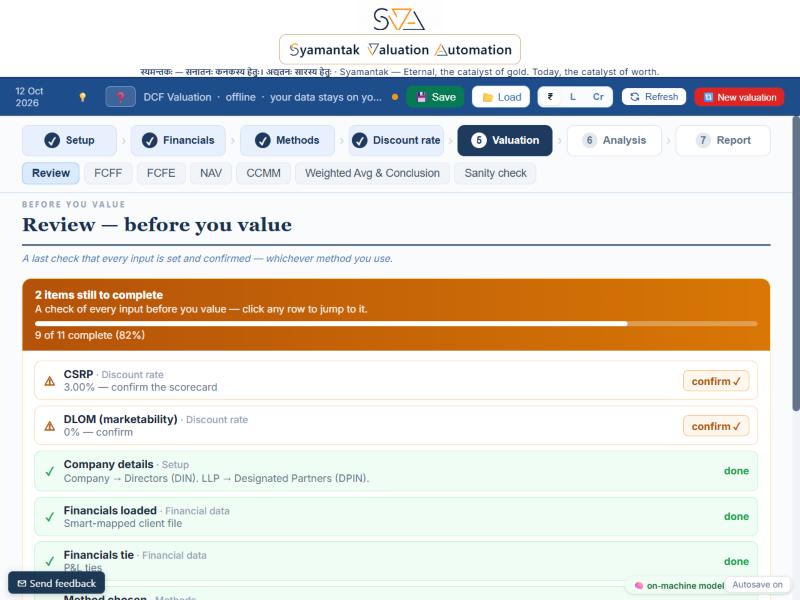Open the NAV sub-tab
Screen dimensions: 800x600
[x=211, y=173]
